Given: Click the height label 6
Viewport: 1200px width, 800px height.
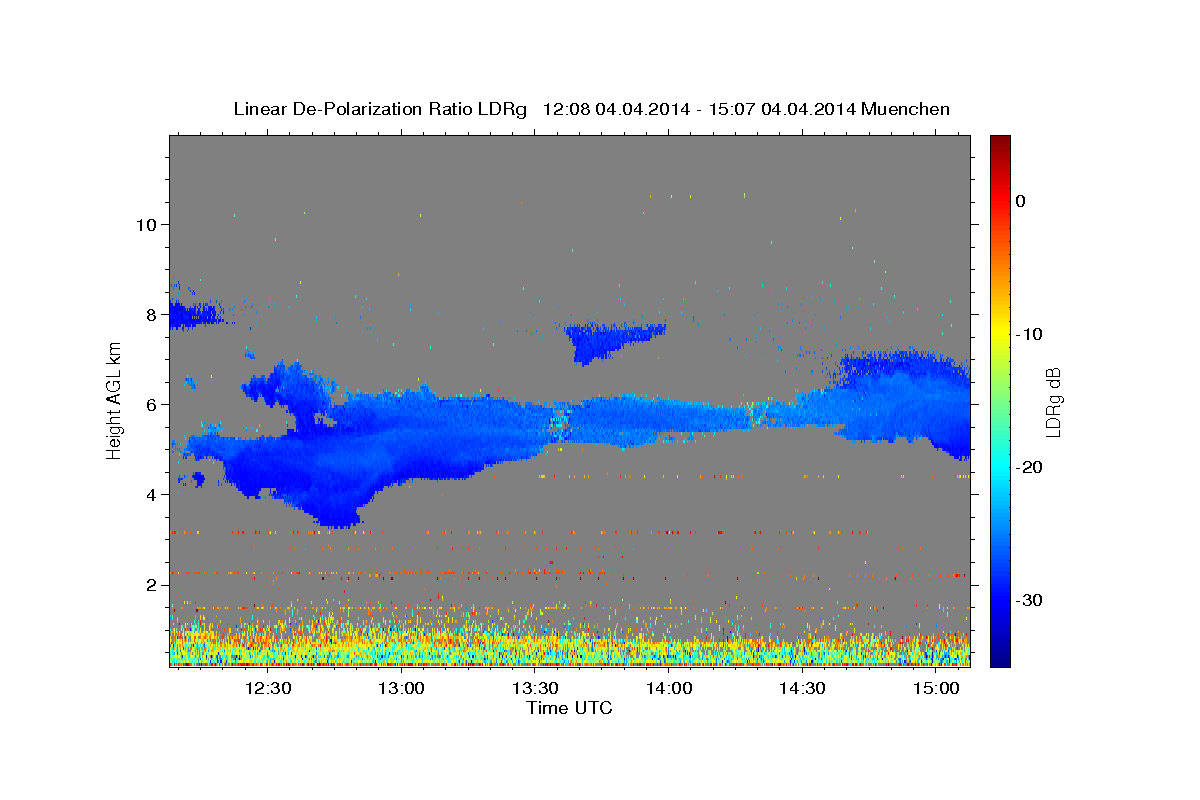Looking at the screenshot, I should pyautogui.click(x=149, y=404).
